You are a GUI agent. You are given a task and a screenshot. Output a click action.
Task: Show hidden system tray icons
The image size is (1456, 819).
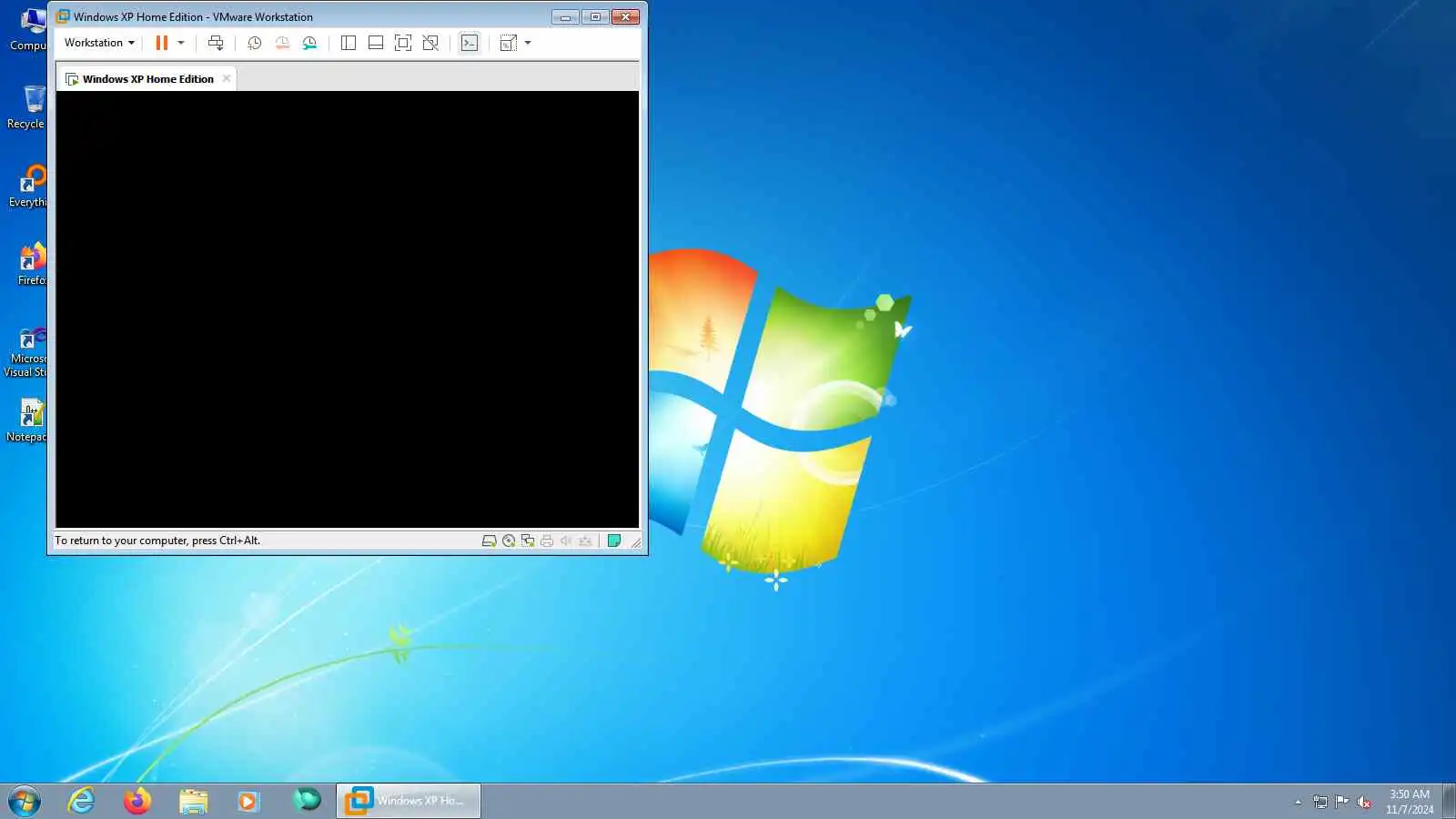coord(1298,802)
